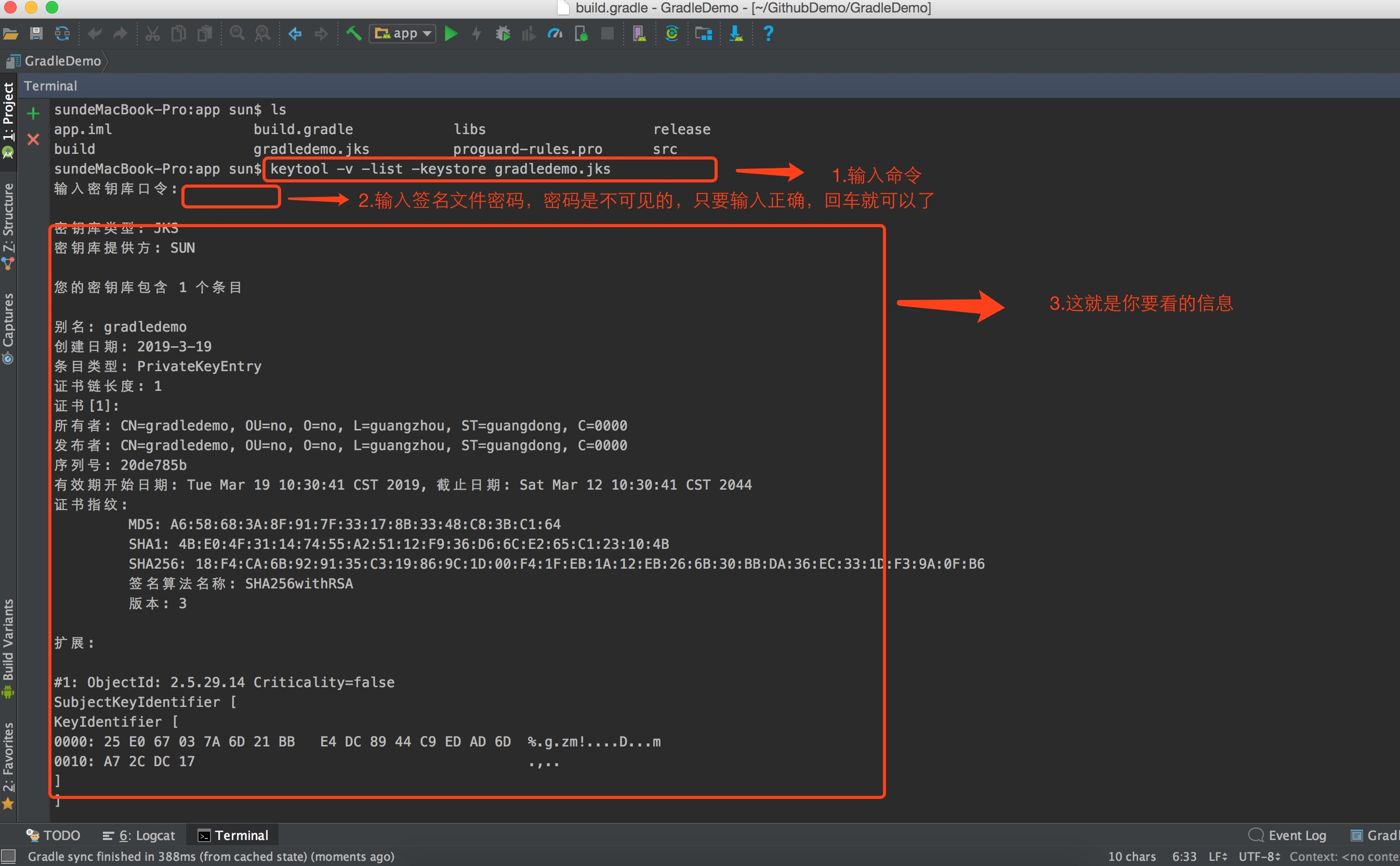Open the 6: Logcat tool window

point(139,835)
